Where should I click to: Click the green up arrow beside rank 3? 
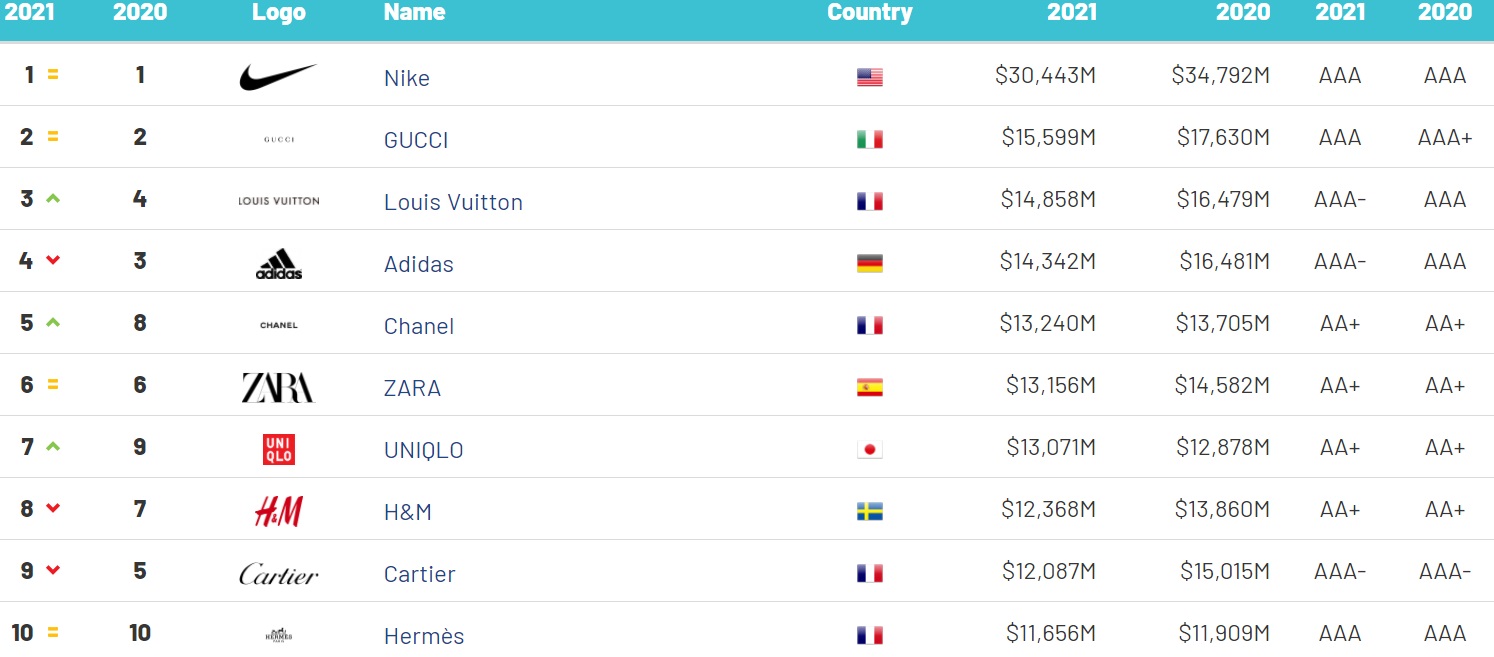[x=53, y=198]
